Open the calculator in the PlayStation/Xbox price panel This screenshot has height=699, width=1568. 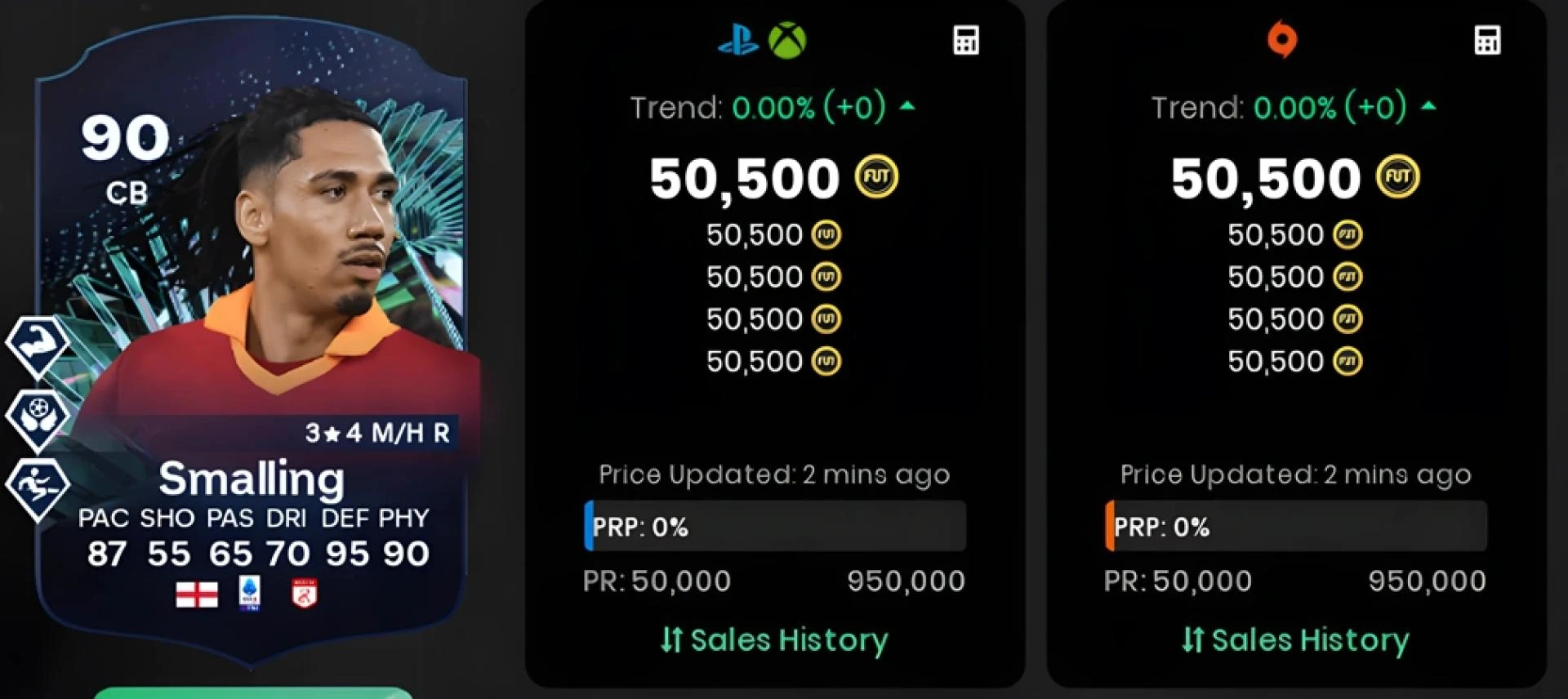click(966, 40)
